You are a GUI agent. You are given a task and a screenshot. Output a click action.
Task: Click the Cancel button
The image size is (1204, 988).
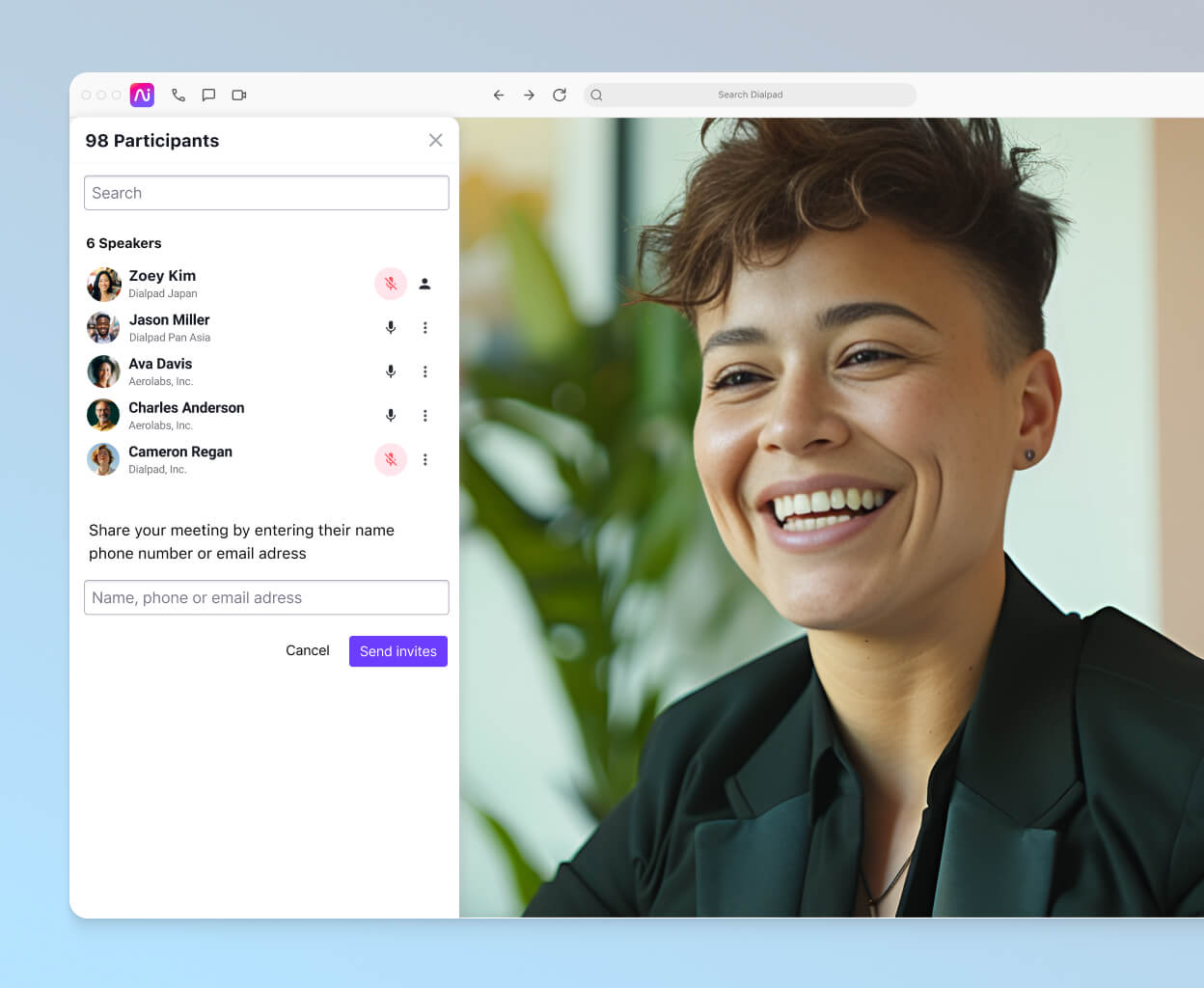(x=307, y=650)
